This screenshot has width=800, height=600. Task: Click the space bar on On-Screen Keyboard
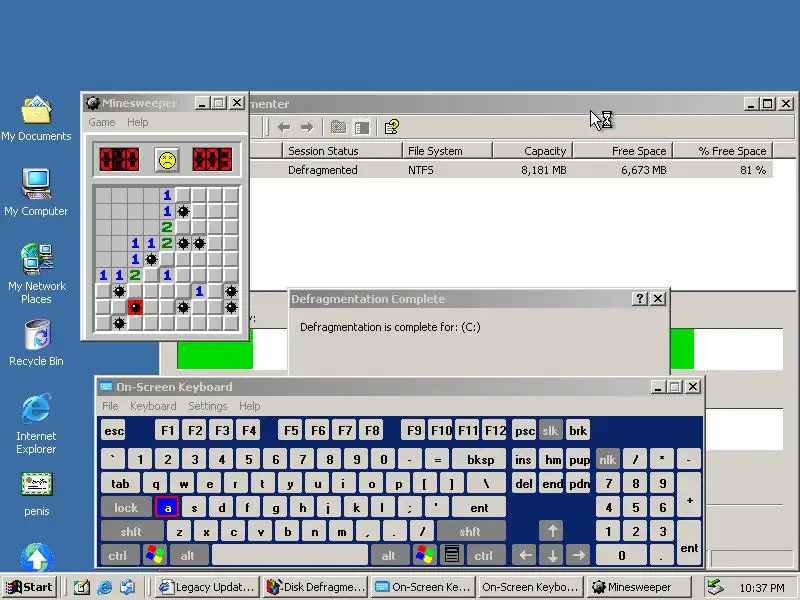(x=289, y=556)
